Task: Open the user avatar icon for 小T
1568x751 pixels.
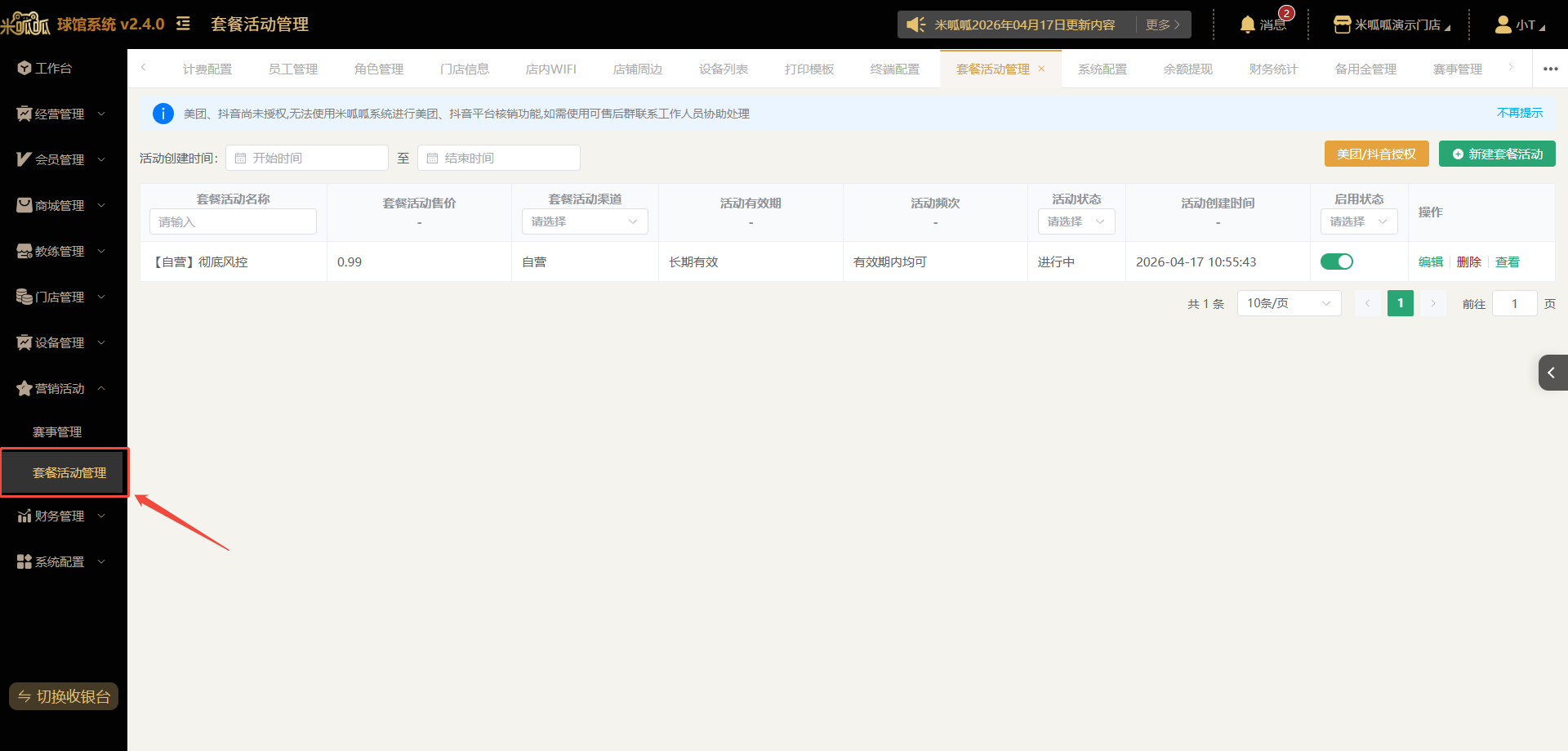Action: coord(1503,25)
